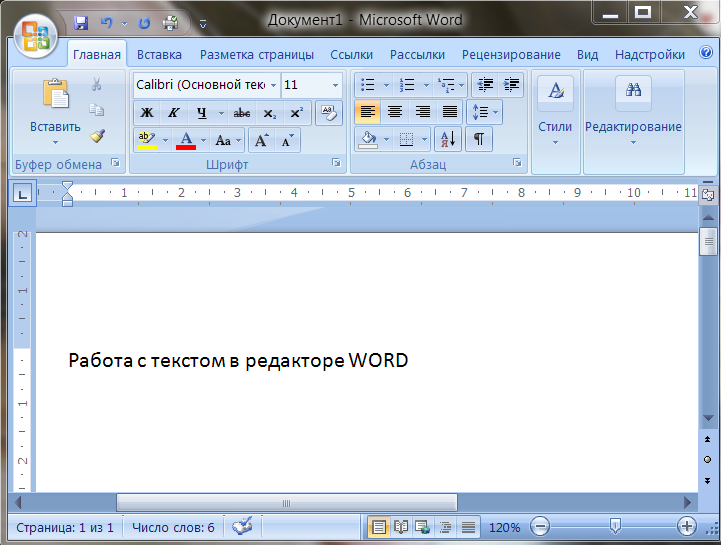721x545 pixels.
Task: Open Буфер обмена pane launcher
Action: coord(115,162)
